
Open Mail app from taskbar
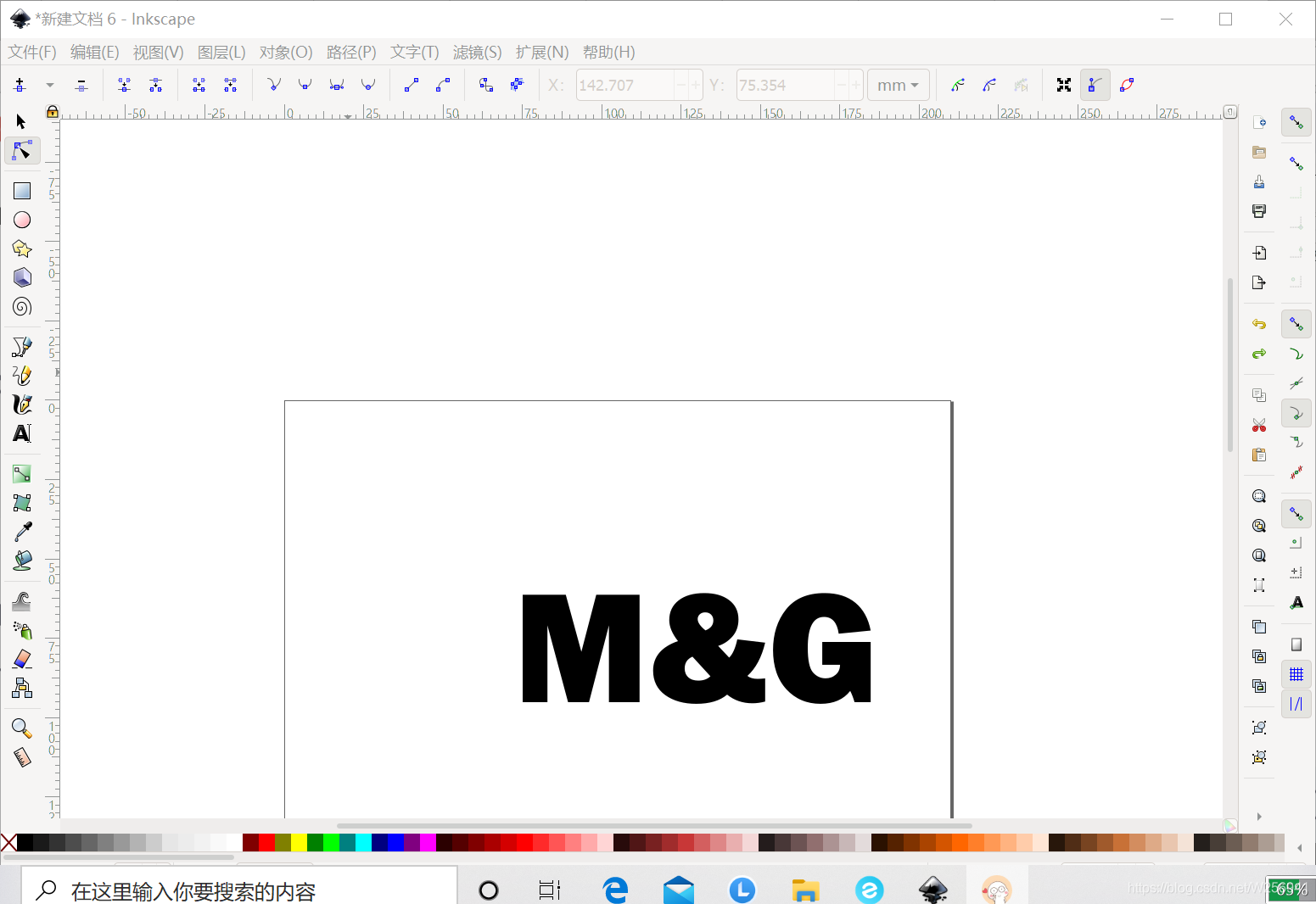[x=679, y=890]
